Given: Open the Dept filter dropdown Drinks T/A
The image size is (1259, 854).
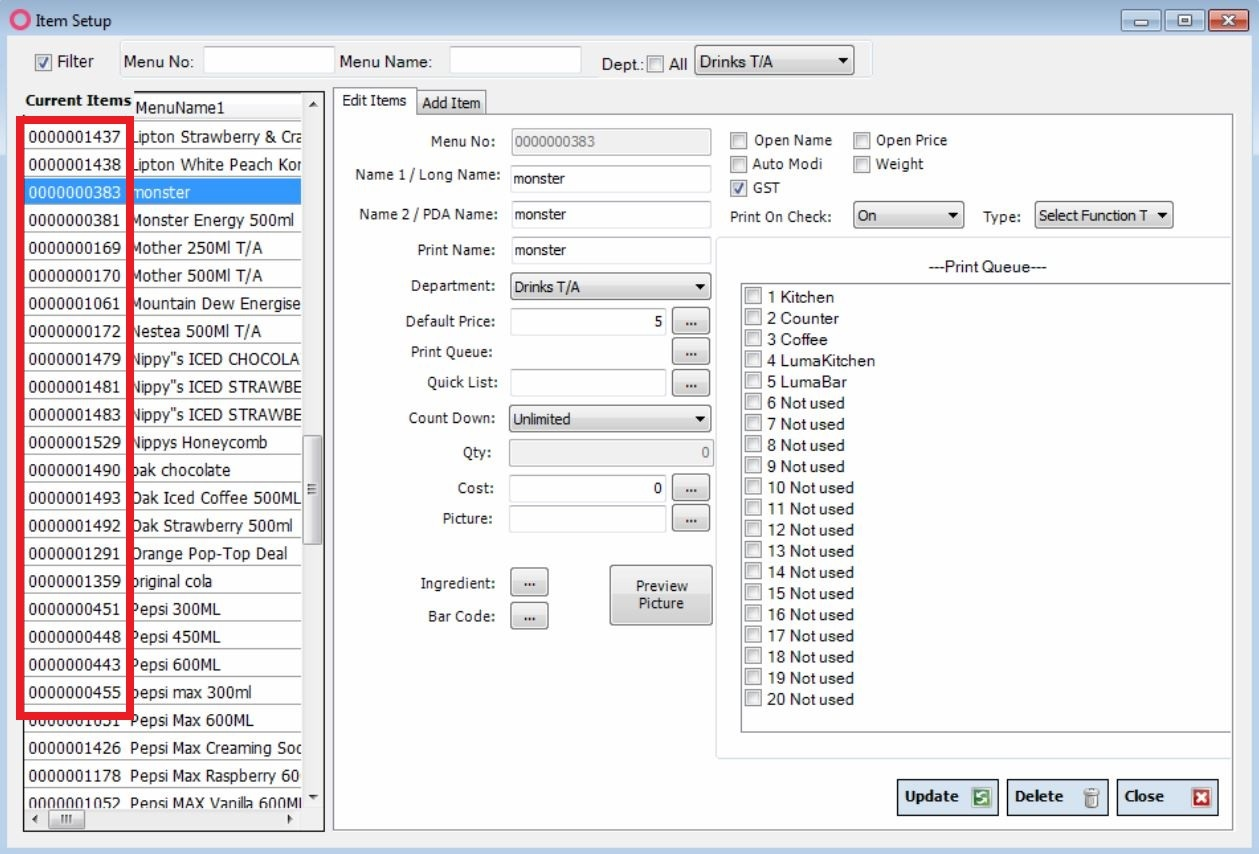Looking at the screenshot, I should click(774, 62).
